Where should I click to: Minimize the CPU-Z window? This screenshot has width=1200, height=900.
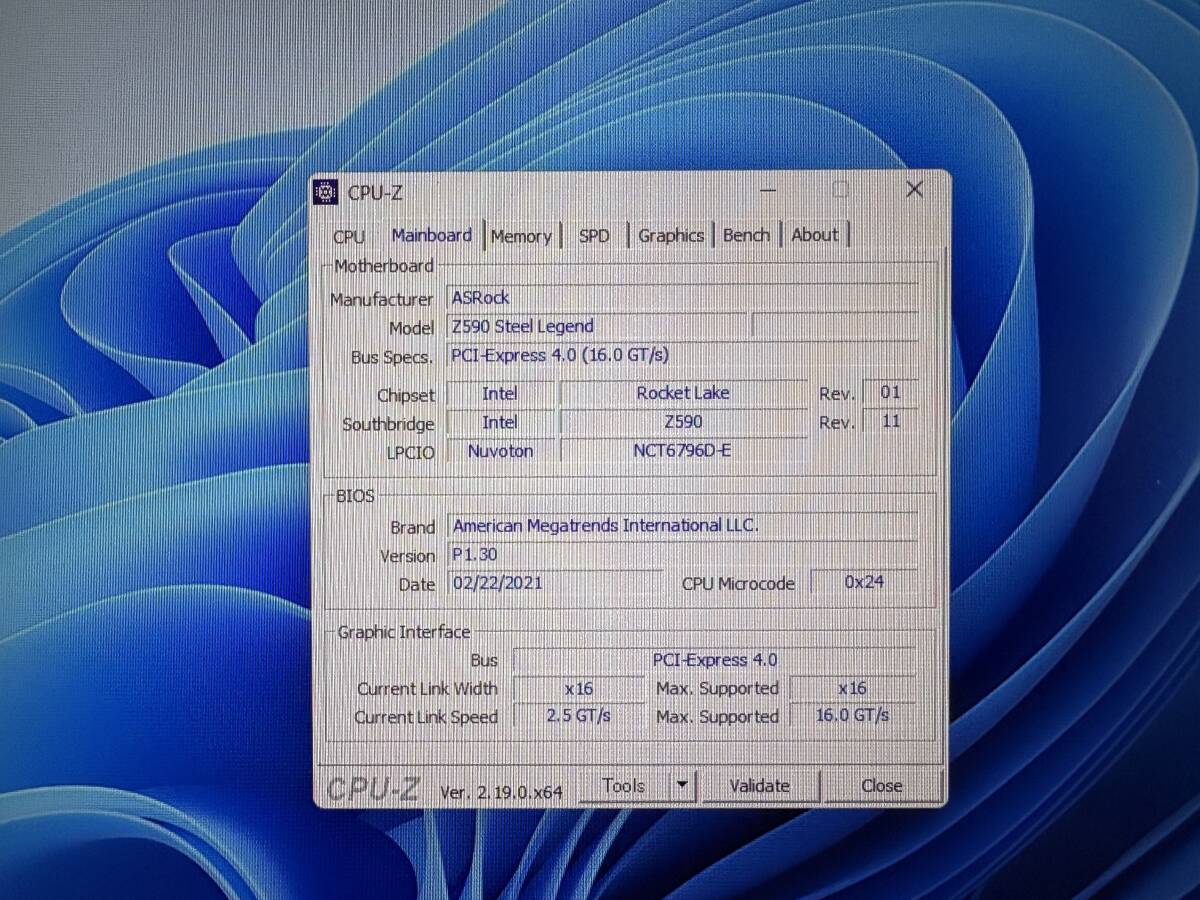tap(768, 190)
